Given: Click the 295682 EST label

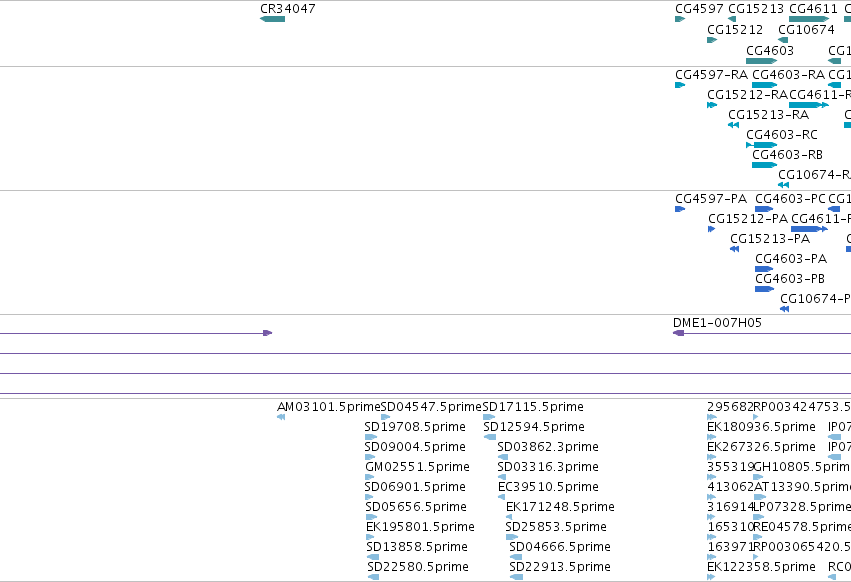Looking at the screenshot, I should 731,407.
